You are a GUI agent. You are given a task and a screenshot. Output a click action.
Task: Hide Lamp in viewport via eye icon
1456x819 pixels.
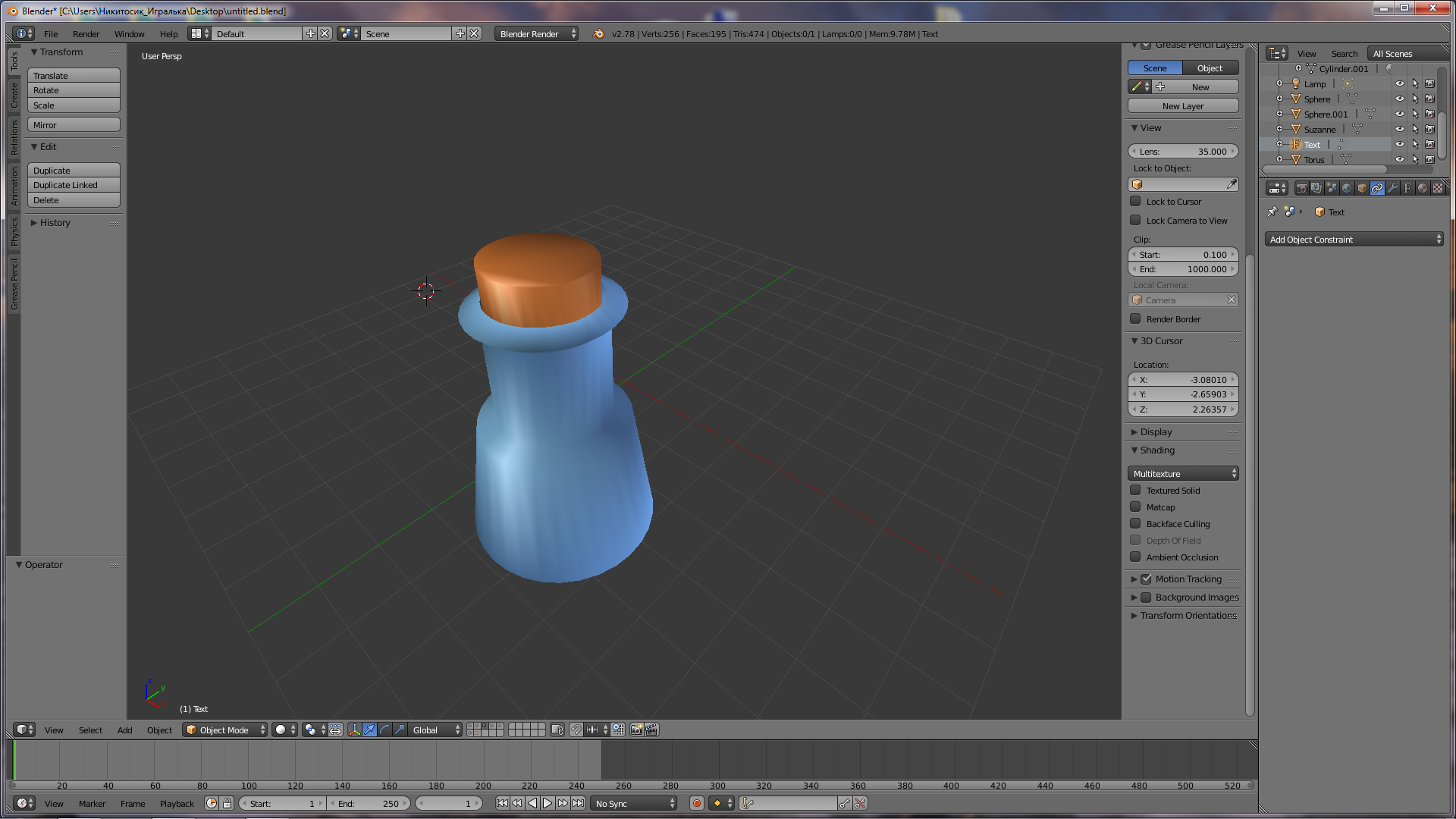click(1400, 84)
